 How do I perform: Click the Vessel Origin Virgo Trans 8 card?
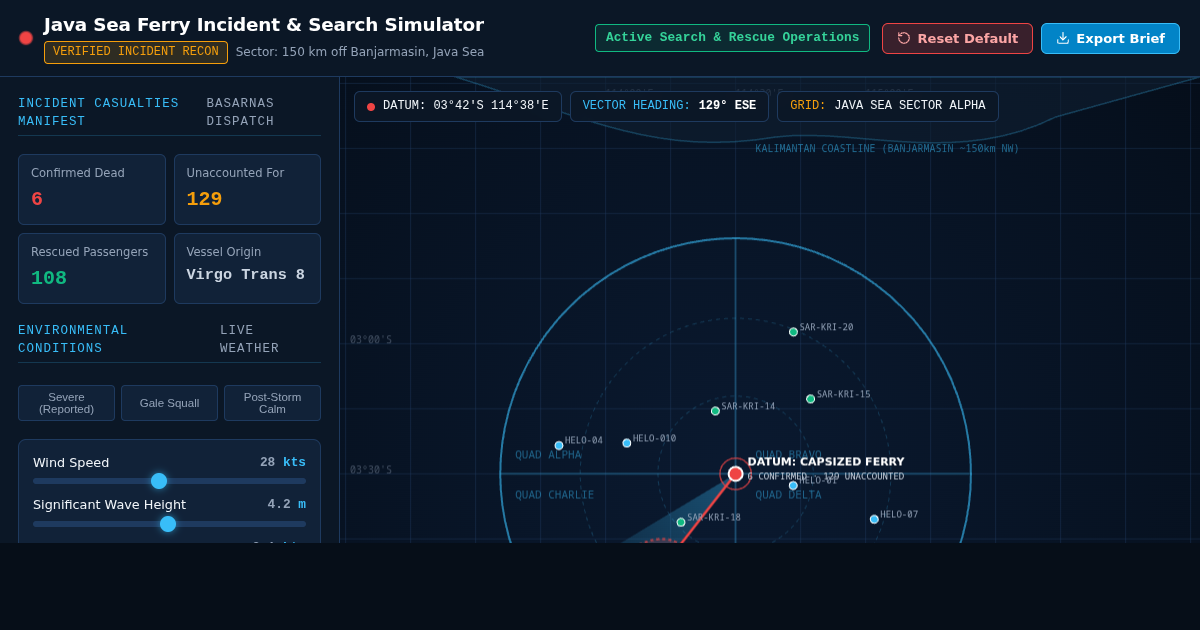[x=247, y=268]
